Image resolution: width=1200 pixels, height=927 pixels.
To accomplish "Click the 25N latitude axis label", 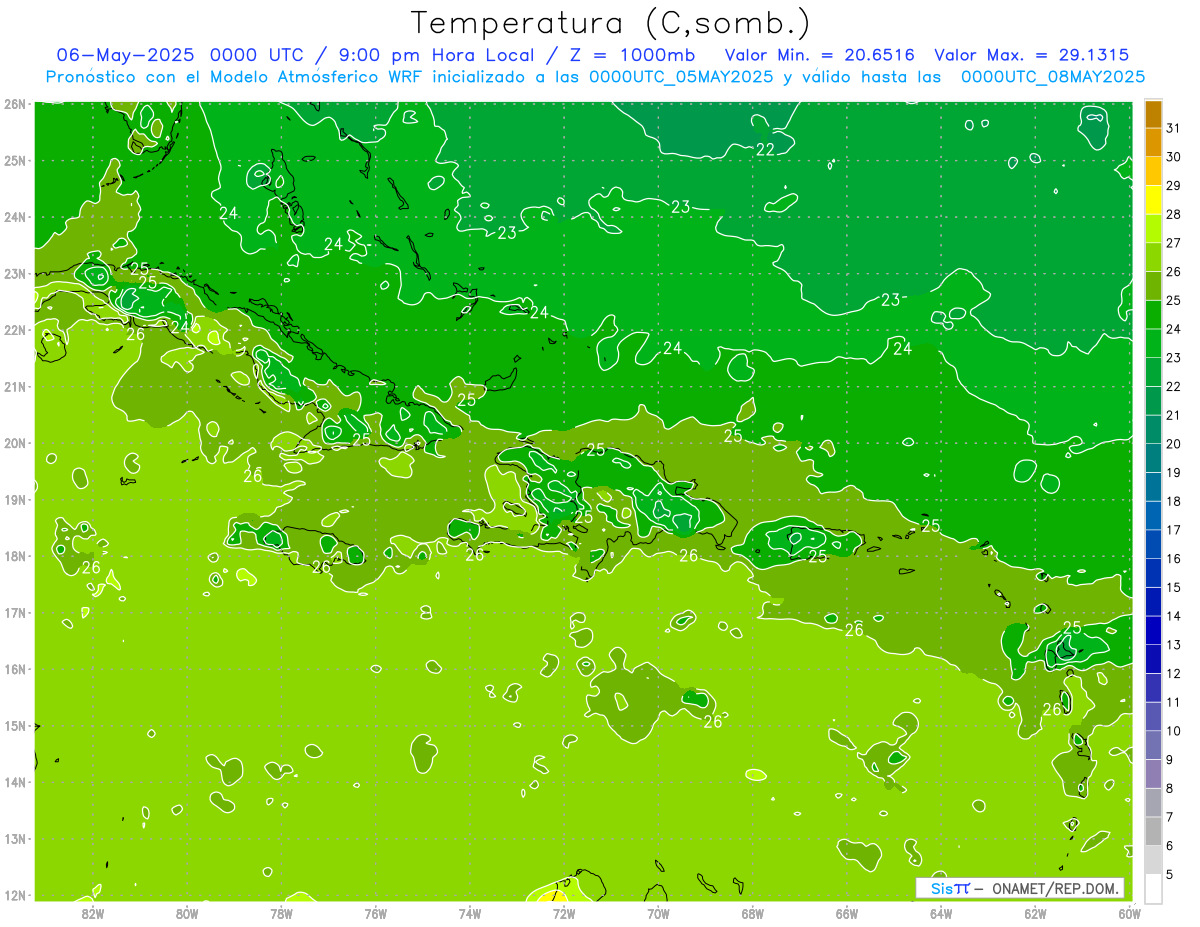I will tap(14, 160).
